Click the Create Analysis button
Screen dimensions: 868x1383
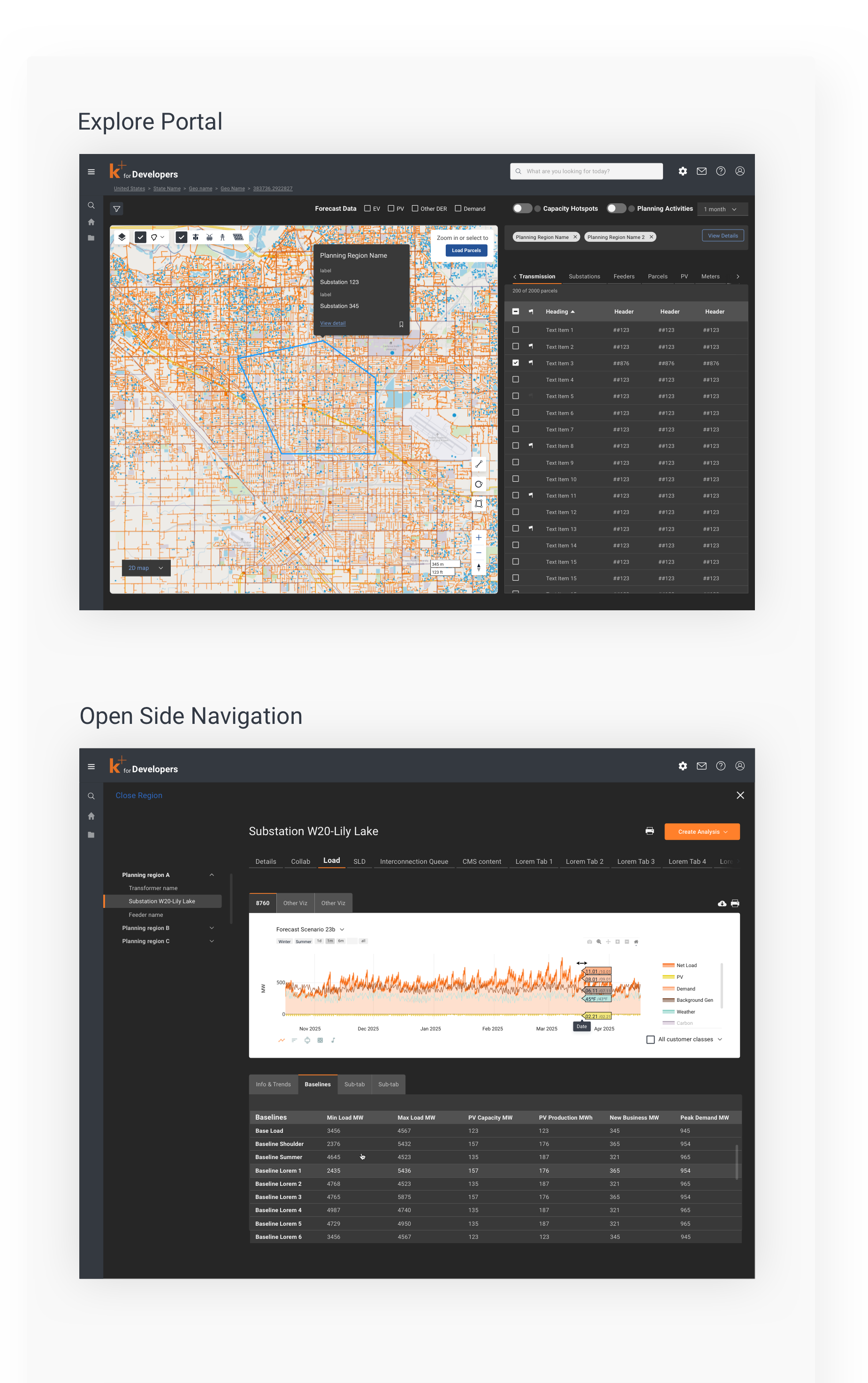click(x=701, y=832)
